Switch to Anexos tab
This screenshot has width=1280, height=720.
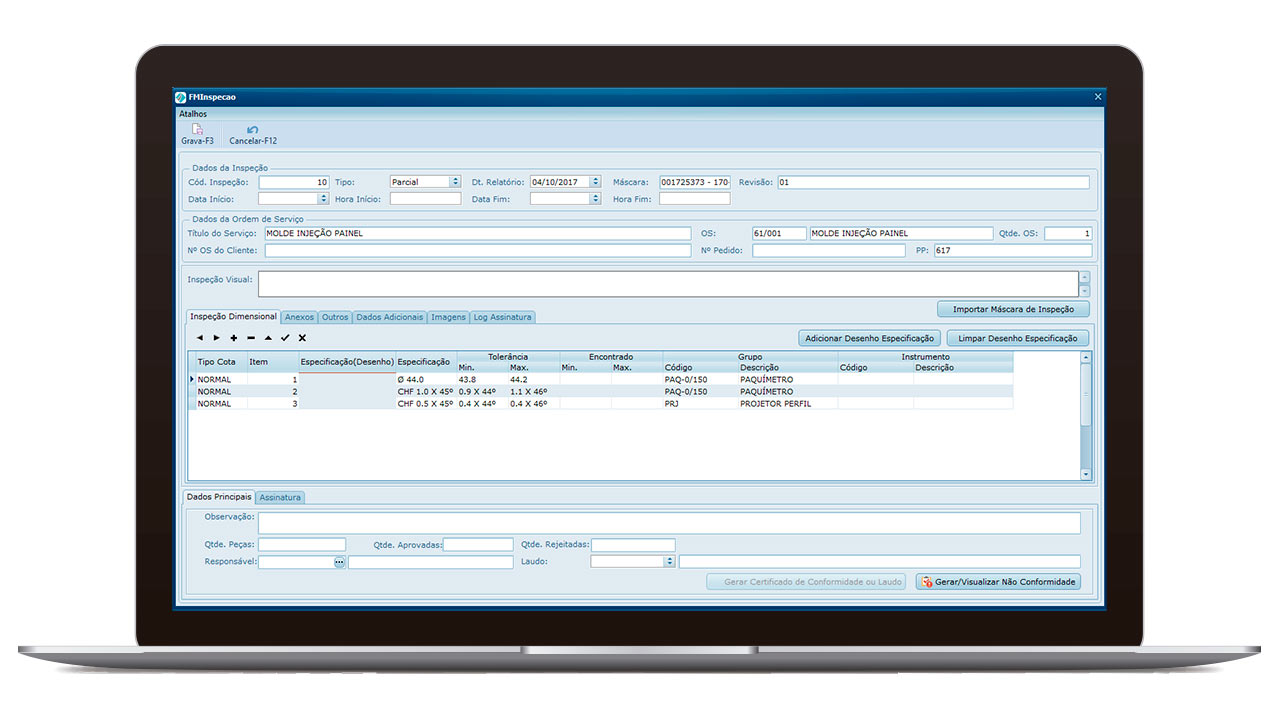(x=299, y=317)
